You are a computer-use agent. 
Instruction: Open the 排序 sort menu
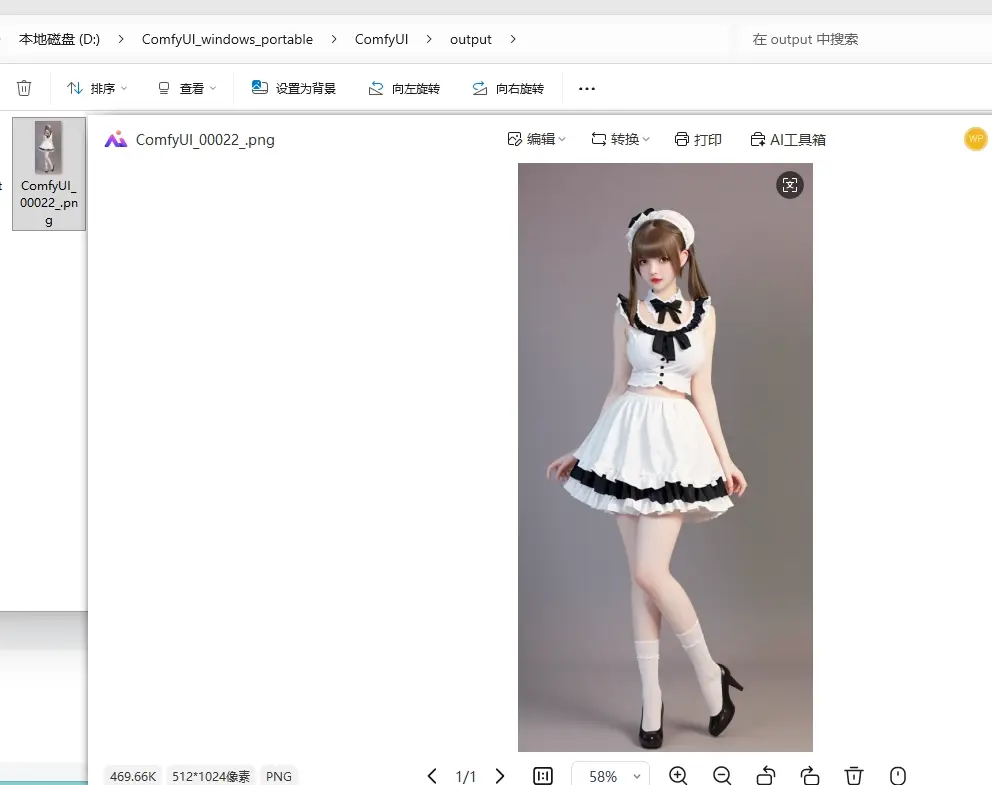tap(95, 88)
